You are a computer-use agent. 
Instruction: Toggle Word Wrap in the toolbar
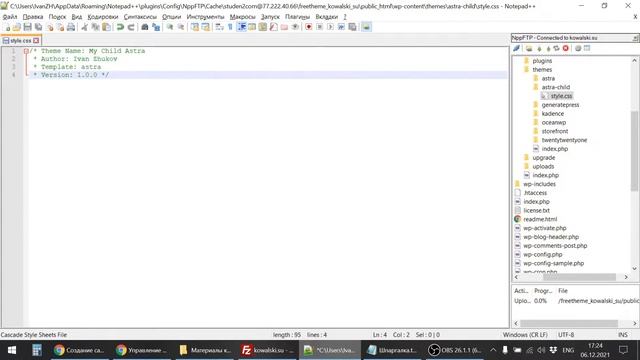(219, 27)
